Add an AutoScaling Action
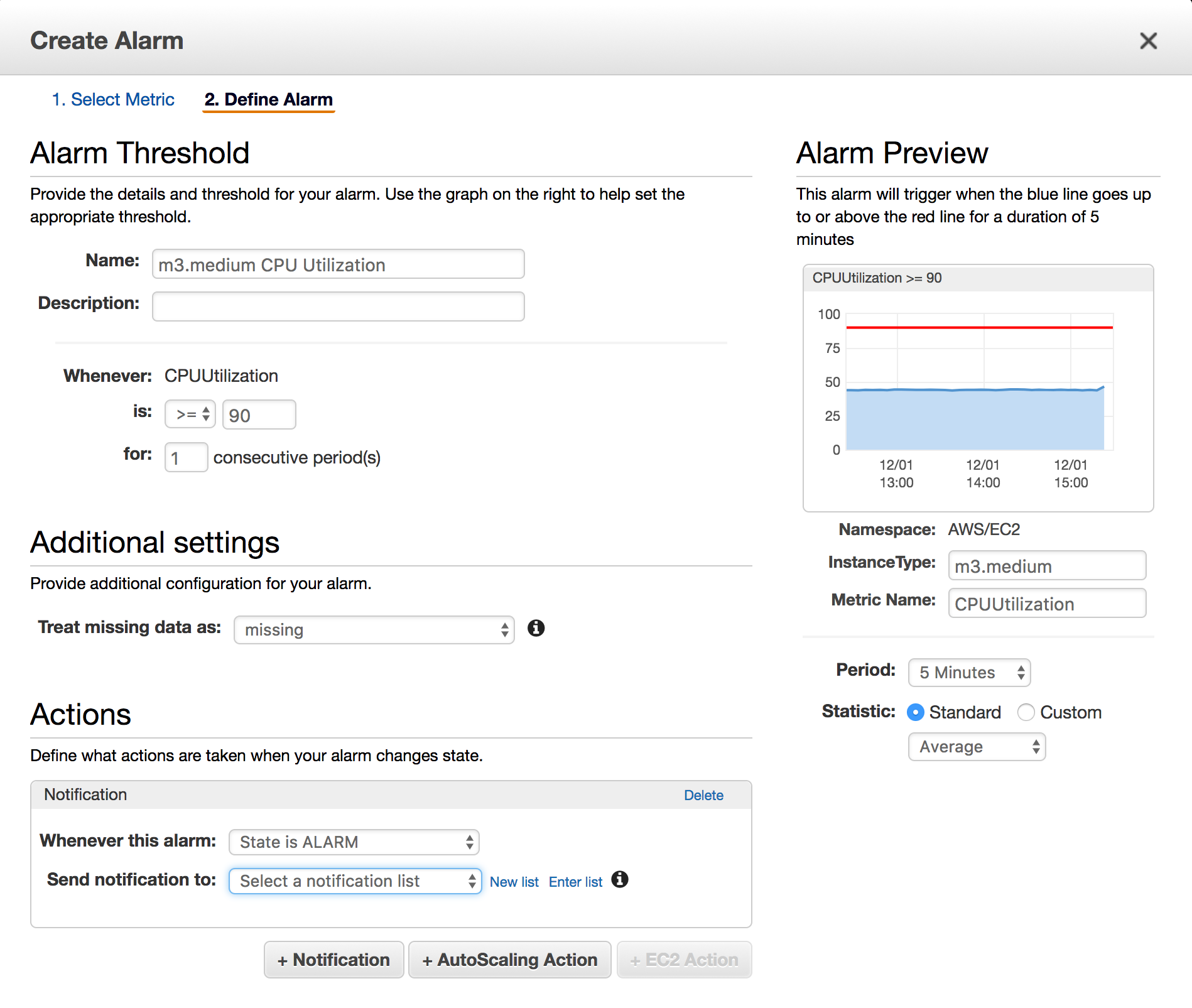1192x1008 pixels. (x=509, y=959)
